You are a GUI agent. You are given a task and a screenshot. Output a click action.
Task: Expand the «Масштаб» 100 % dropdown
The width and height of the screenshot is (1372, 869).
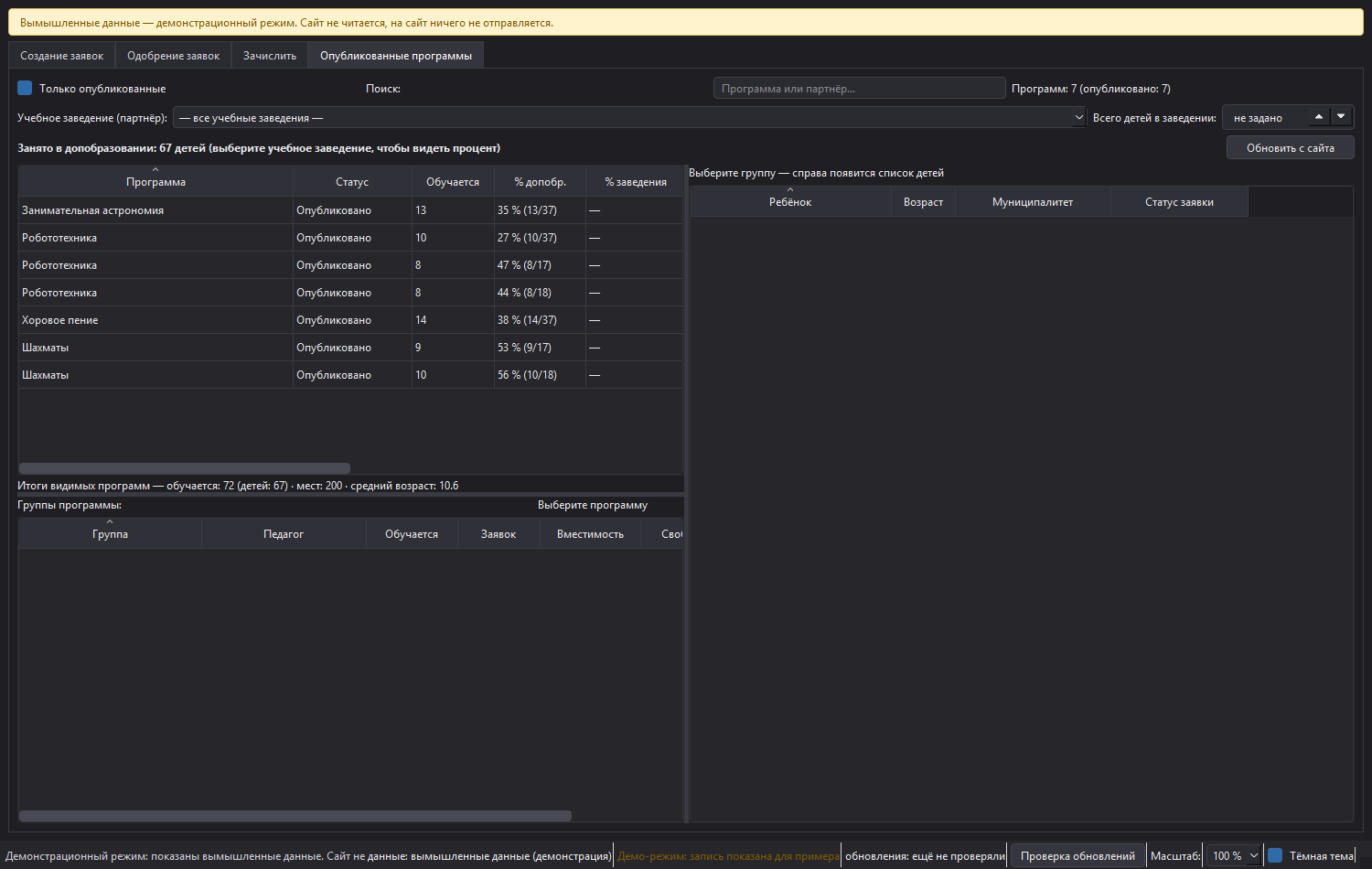(1234, 856)
